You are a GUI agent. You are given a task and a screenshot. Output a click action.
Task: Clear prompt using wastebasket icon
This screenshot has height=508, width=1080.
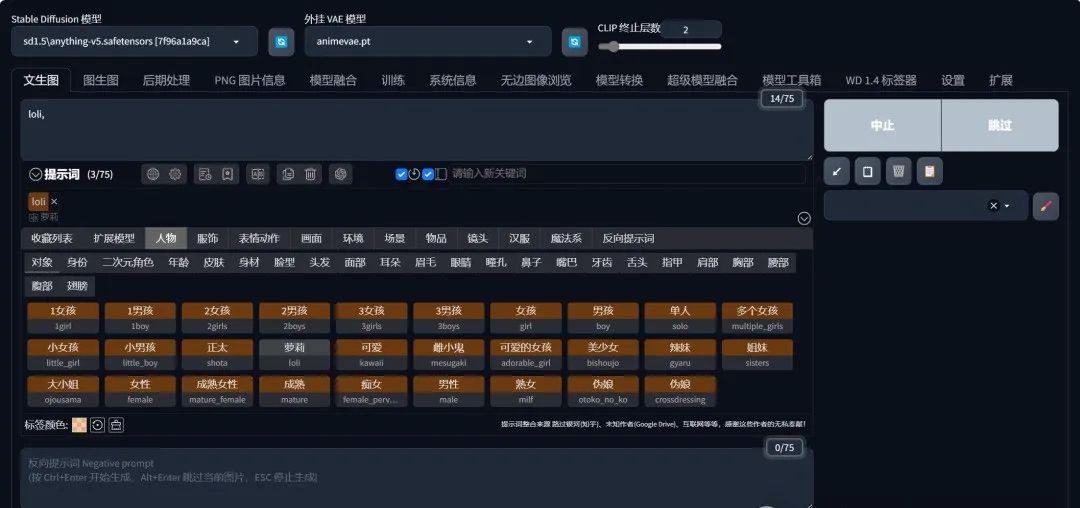click(x=899, y=171)
